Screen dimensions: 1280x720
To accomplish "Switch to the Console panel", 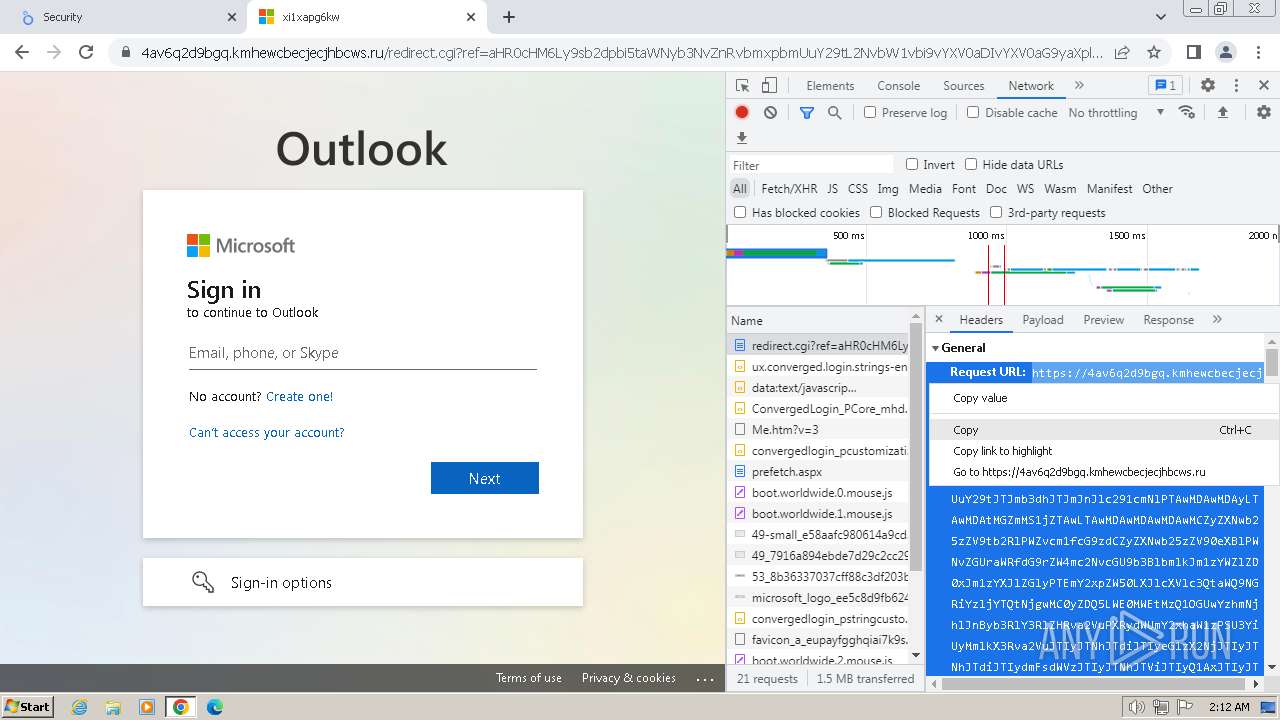I will pos(898,86).
